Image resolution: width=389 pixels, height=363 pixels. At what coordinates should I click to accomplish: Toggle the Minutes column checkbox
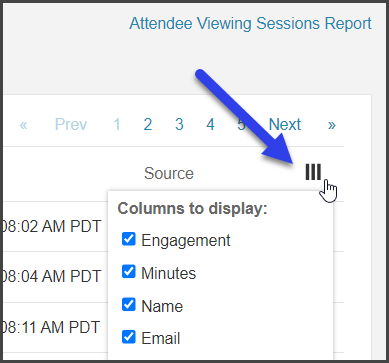129,272
